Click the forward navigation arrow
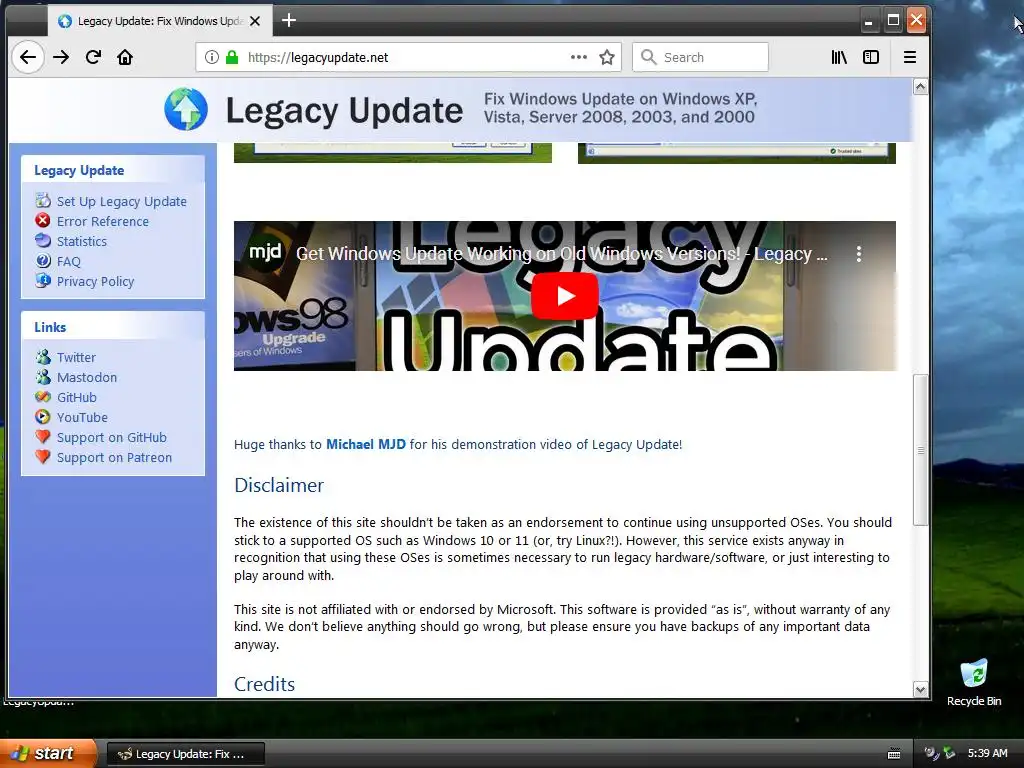The height and width of the screenshot is (768, 1024). (x=61, y=57)
